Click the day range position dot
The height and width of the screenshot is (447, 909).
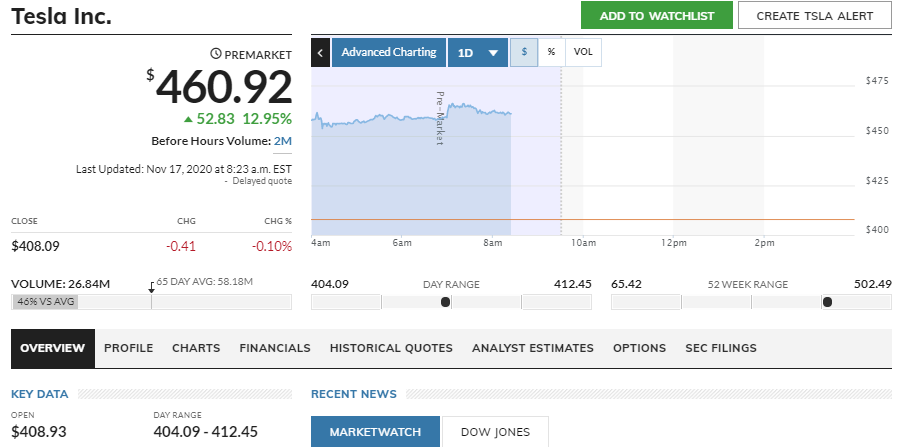(445, 301)
